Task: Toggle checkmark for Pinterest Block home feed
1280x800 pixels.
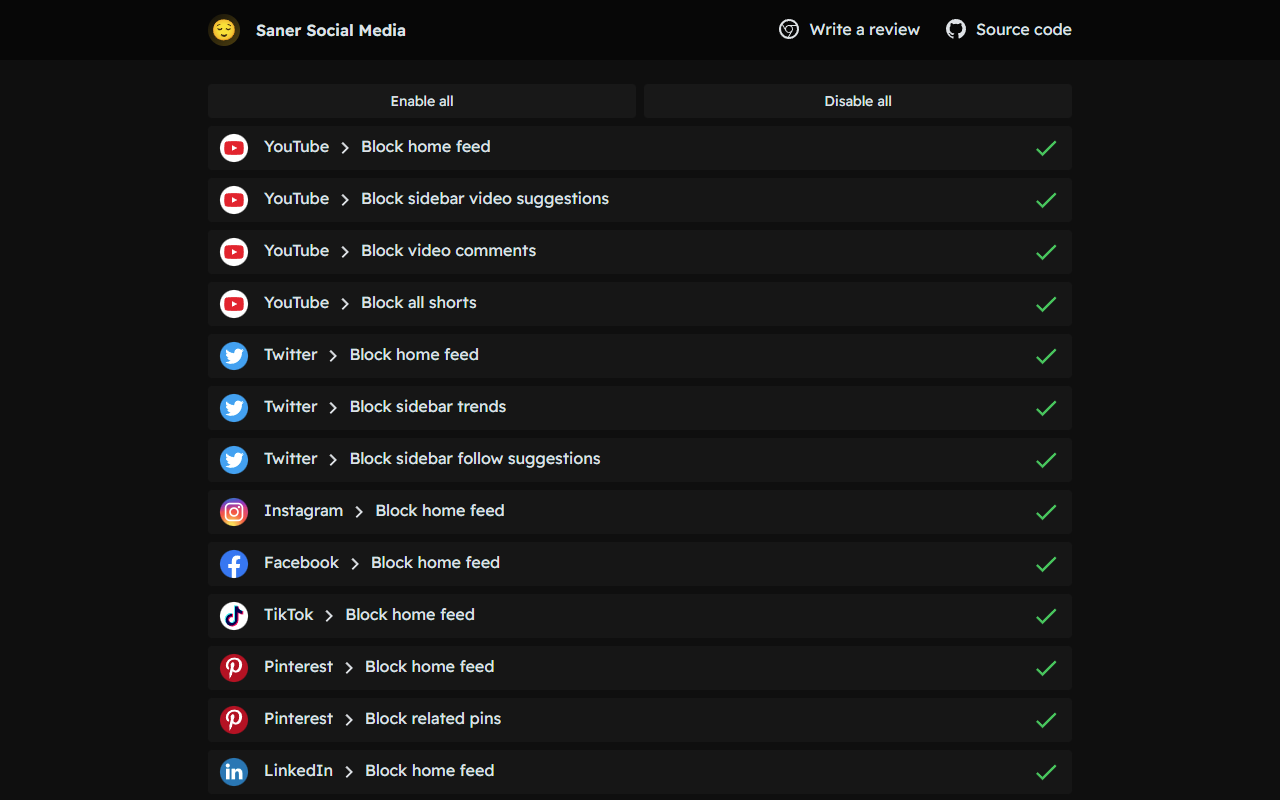Action: tap(1046, 668)
